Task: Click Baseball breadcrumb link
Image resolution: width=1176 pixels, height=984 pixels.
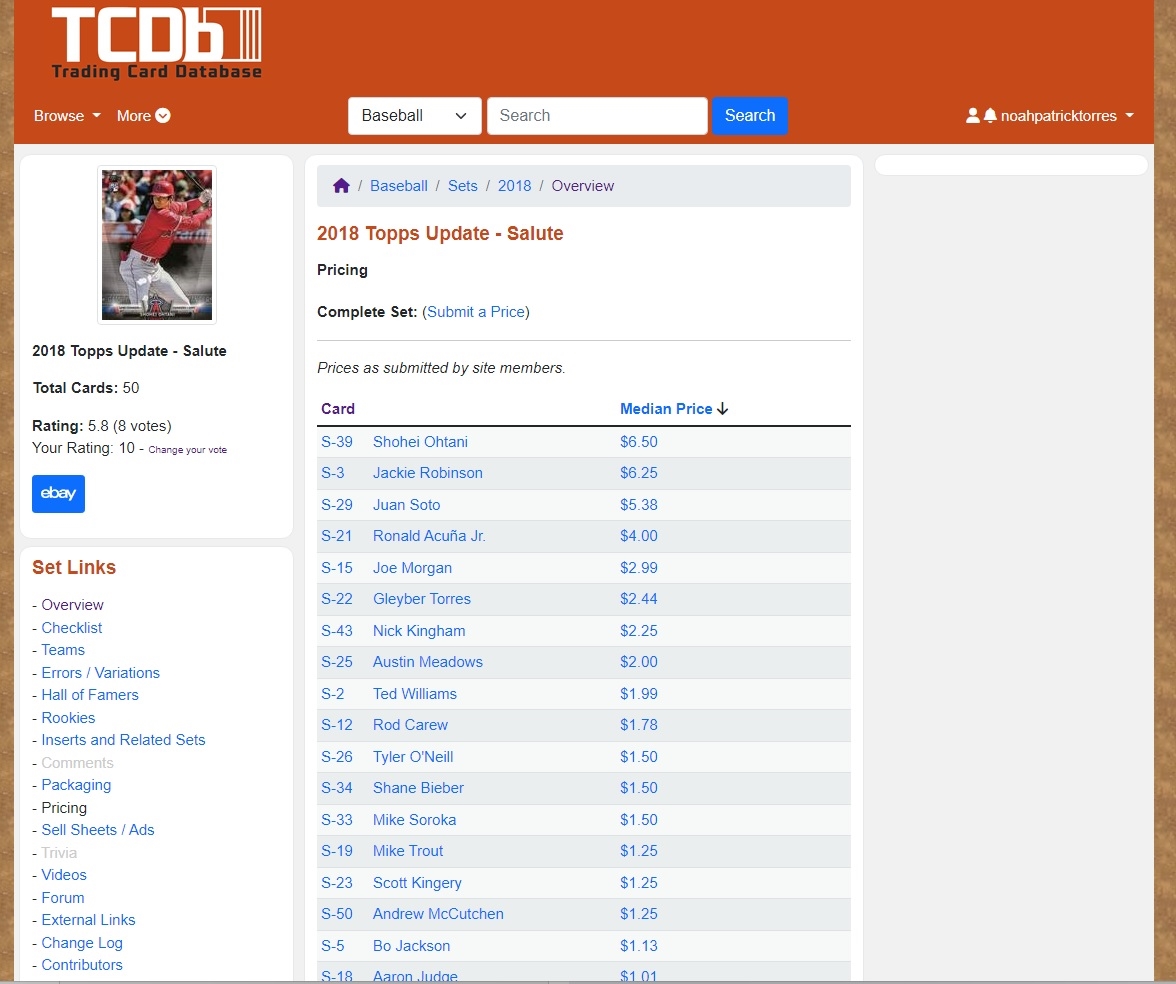Action: coord(399,186)
